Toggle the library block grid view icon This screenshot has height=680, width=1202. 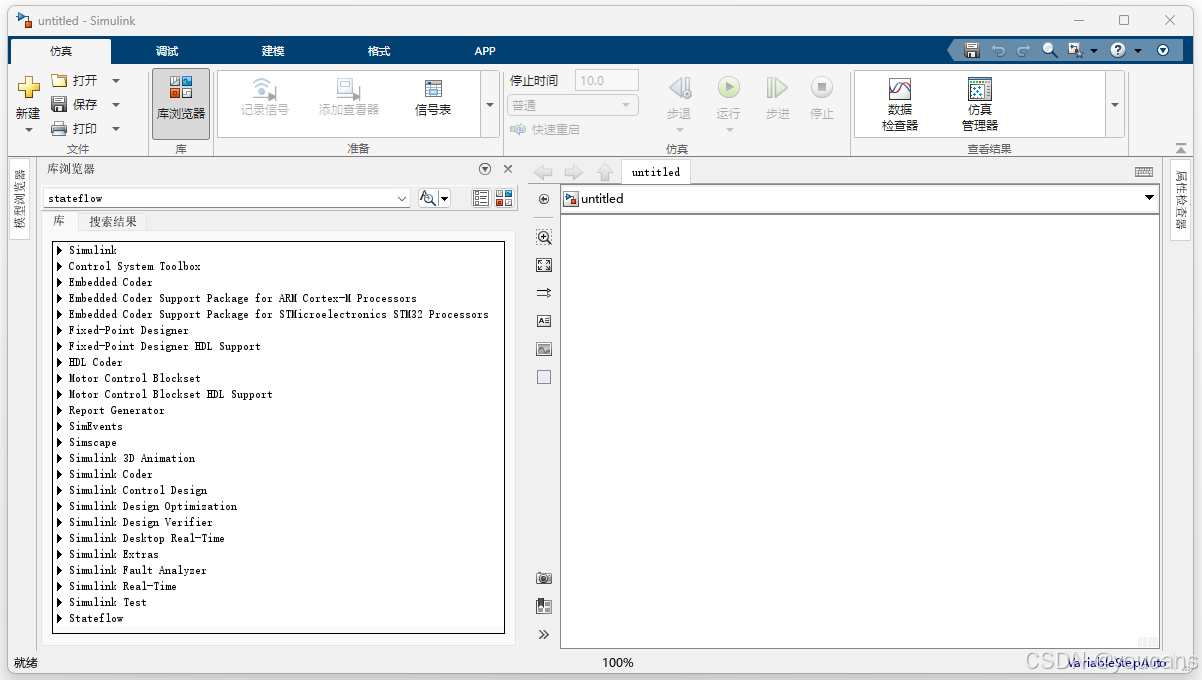(x=503, y=198)
